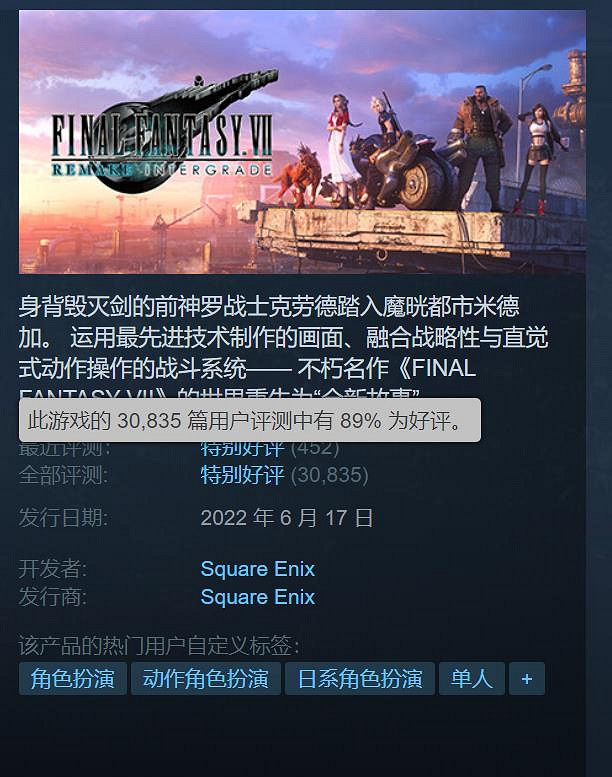The height and width of the screenshot is (777, 612).
Task: Click the recent reviews 特别好评 link
Action: coord(242,448)
